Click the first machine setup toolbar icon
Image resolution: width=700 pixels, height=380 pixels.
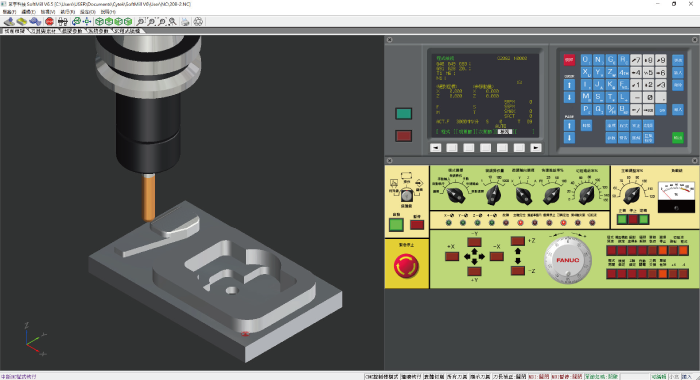pyautogui.click(x=9, y=21)
